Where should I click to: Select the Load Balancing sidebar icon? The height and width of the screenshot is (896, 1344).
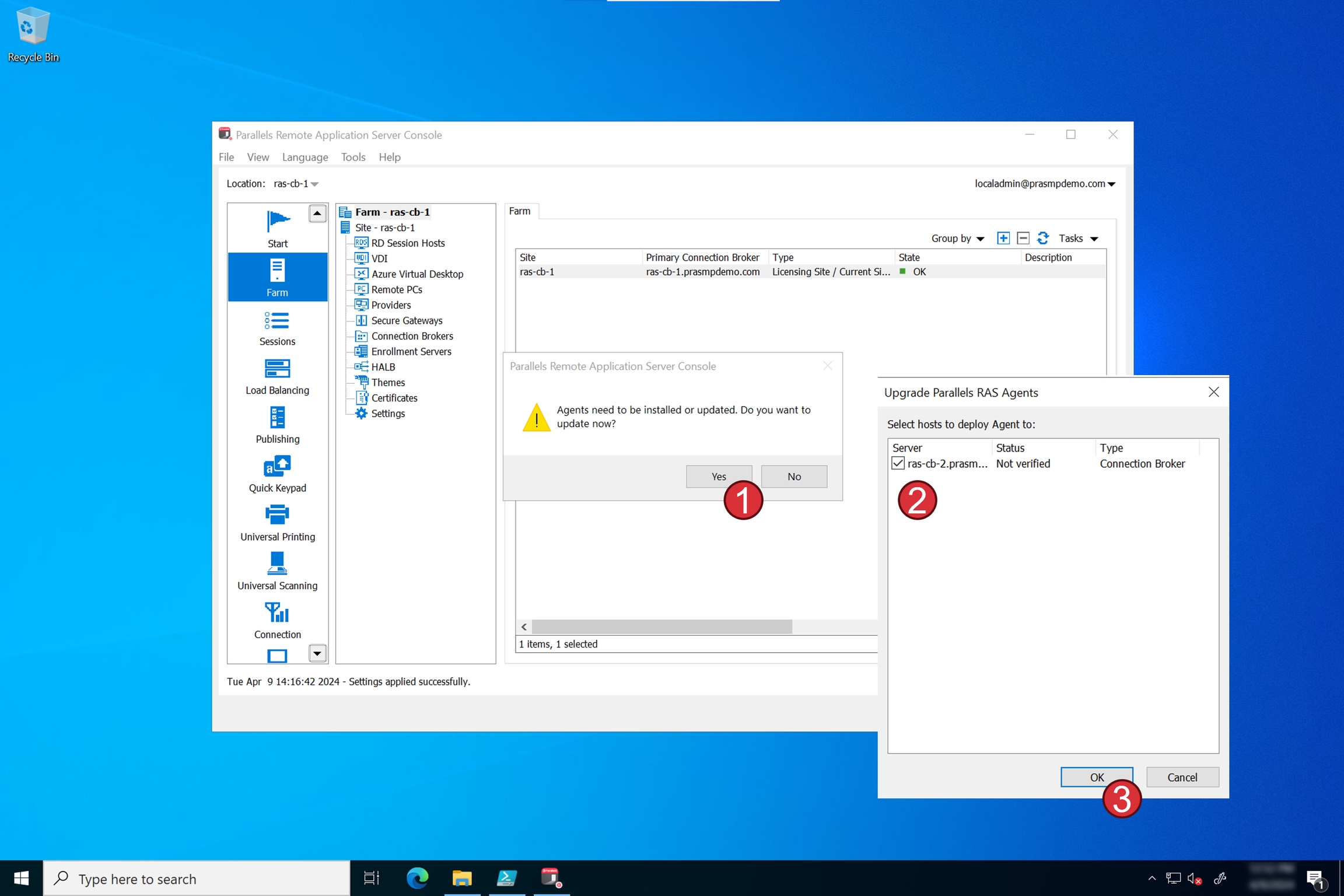(x=277, y=377)
